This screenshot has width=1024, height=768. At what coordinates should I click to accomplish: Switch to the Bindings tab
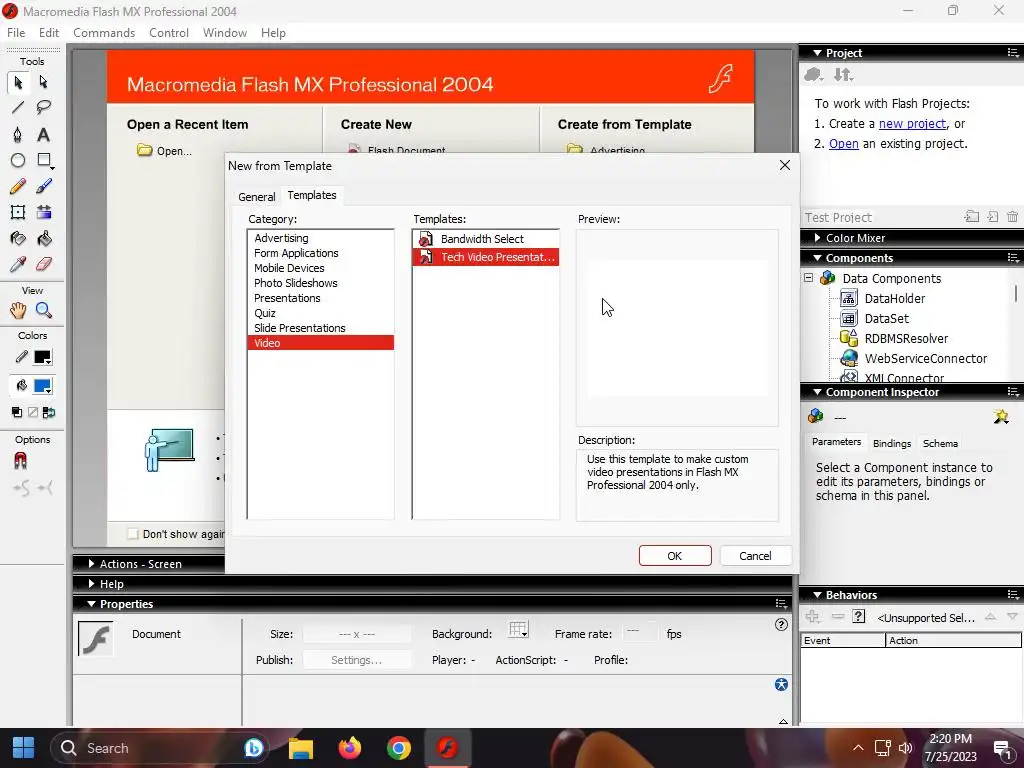[891, 443]
